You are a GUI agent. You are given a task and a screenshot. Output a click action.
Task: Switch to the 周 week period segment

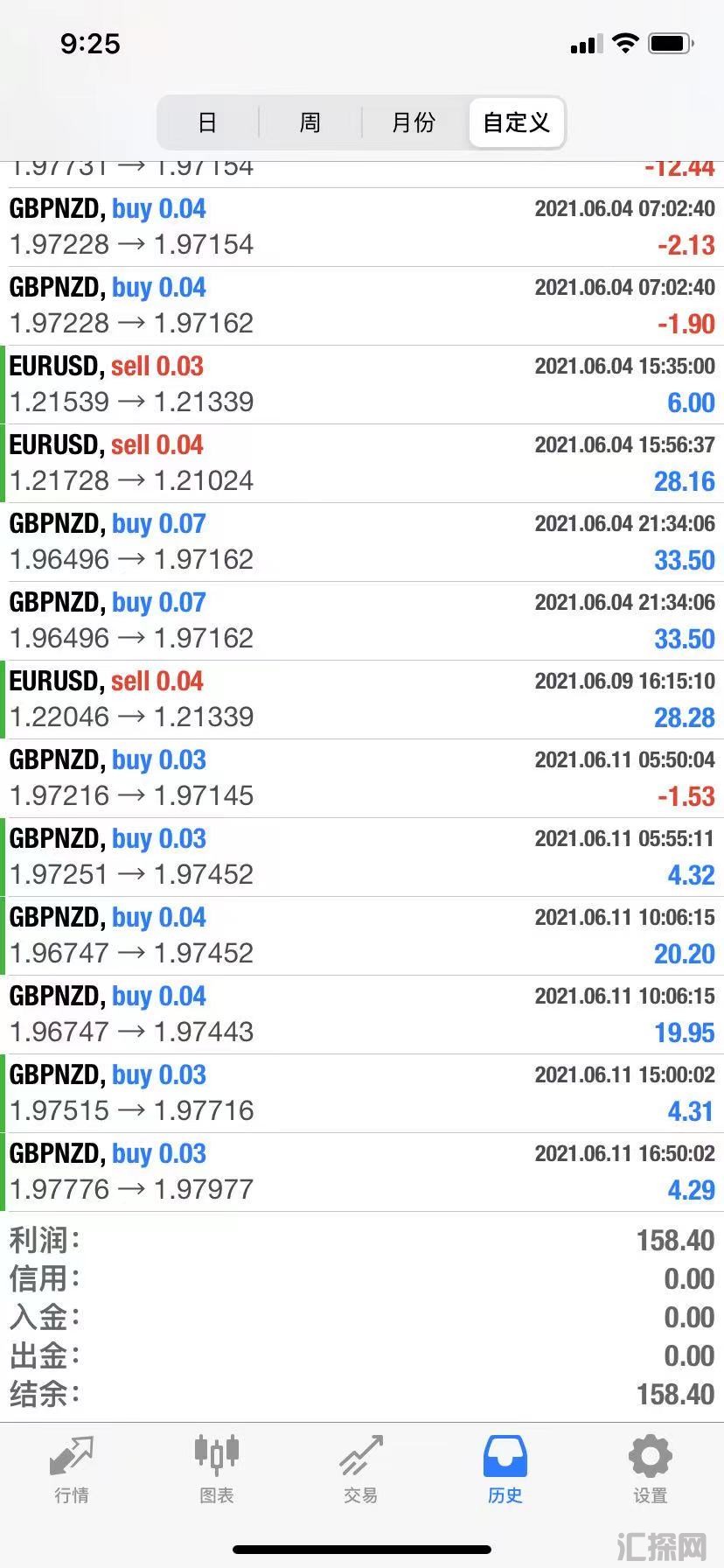click(x=310, y=122)
